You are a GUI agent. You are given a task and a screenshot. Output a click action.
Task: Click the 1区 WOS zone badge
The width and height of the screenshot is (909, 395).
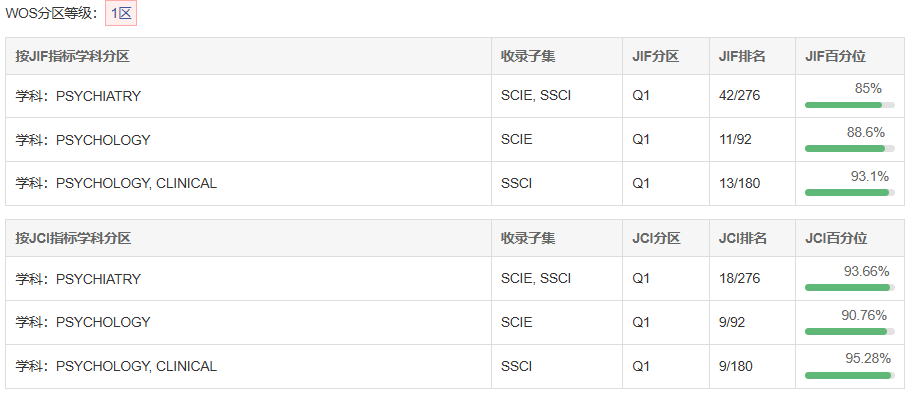(121, 14)
